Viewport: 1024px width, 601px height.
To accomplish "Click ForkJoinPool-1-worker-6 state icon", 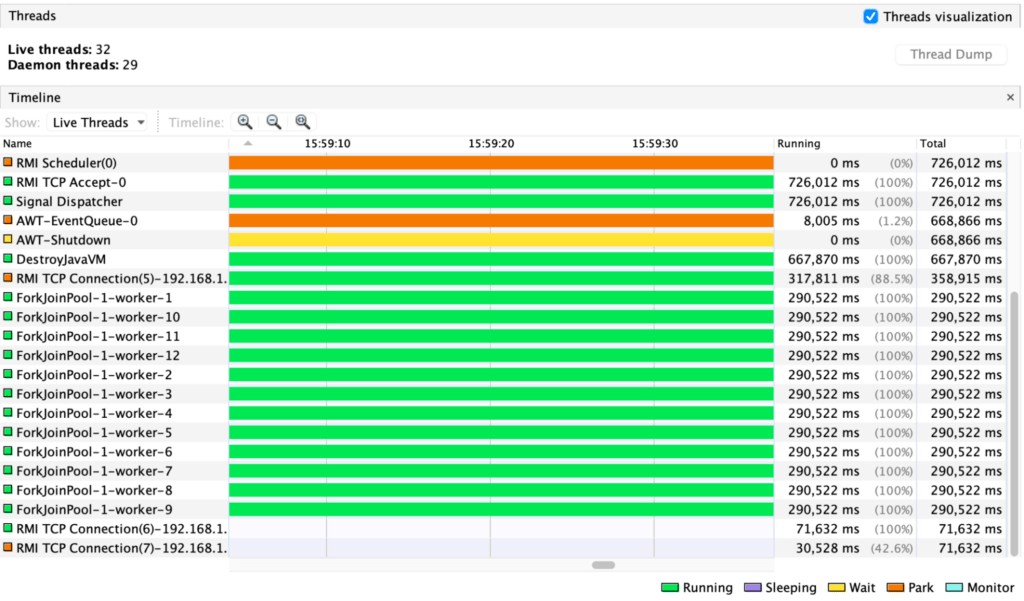I will pyautogui.click(x=8, y=451).
